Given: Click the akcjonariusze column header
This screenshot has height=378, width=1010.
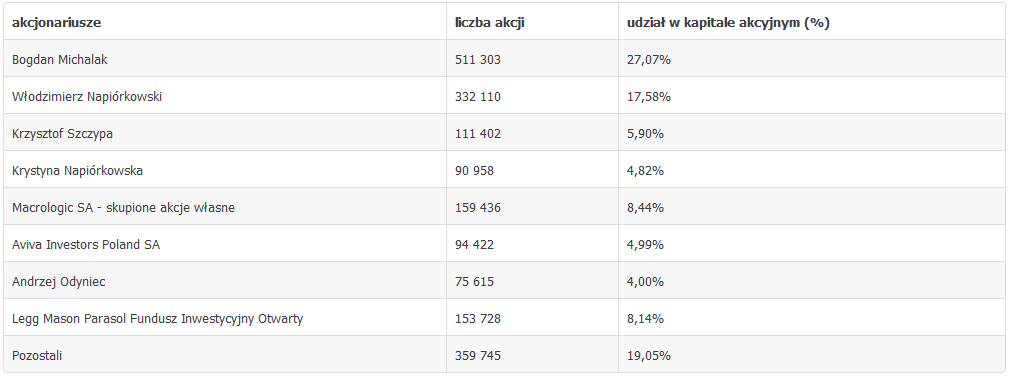Looking at the screenshot, I should (x=57, y=23).
